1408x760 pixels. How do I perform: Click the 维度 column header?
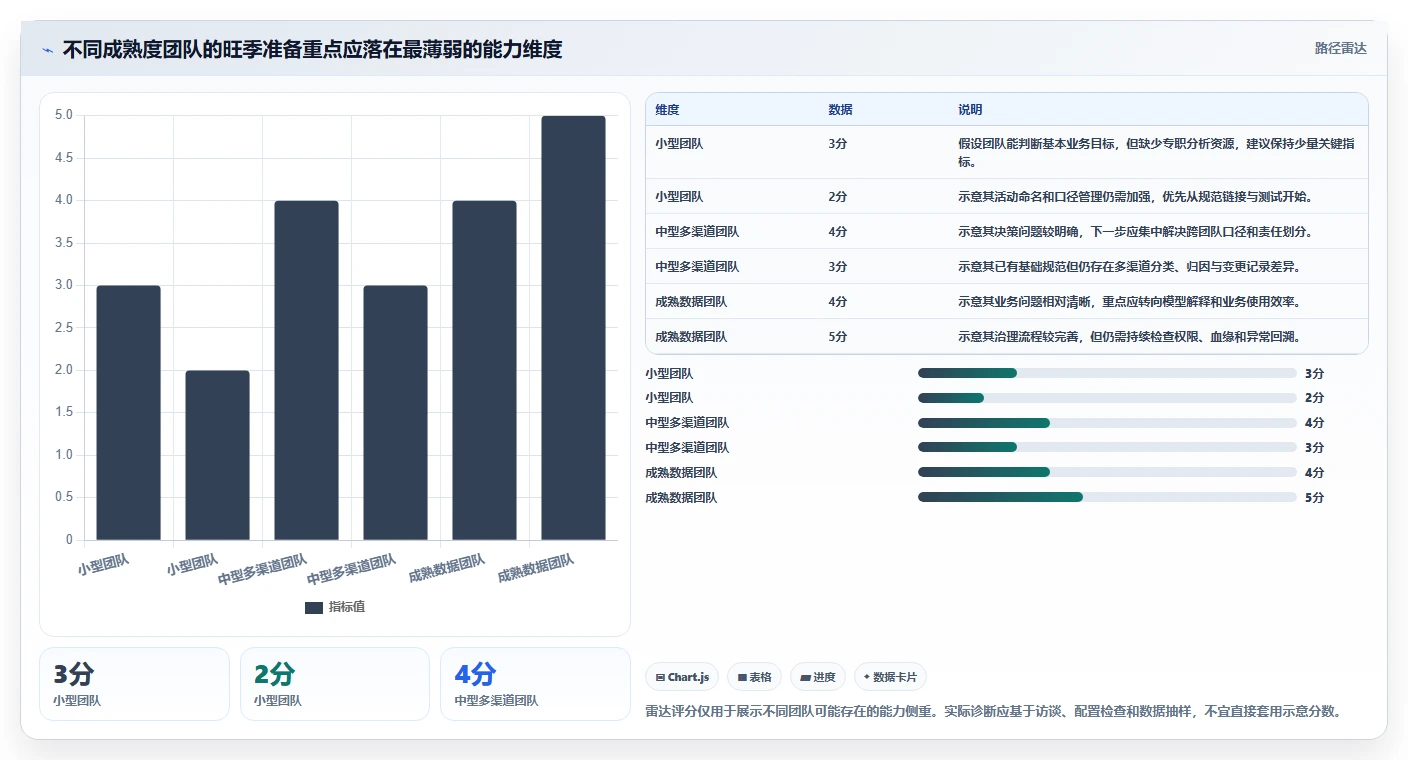667,110
